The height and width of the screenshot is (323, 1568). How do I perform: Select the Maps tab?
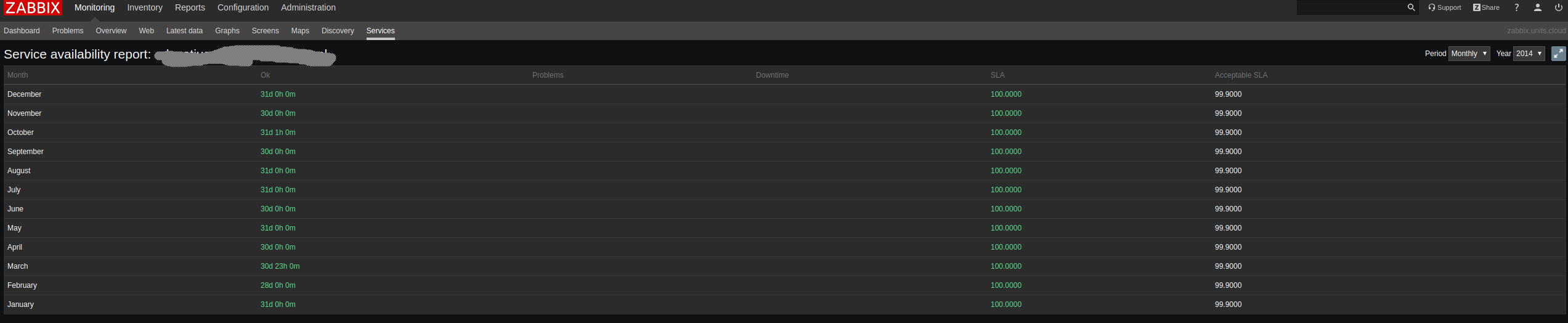click(300, 31)
